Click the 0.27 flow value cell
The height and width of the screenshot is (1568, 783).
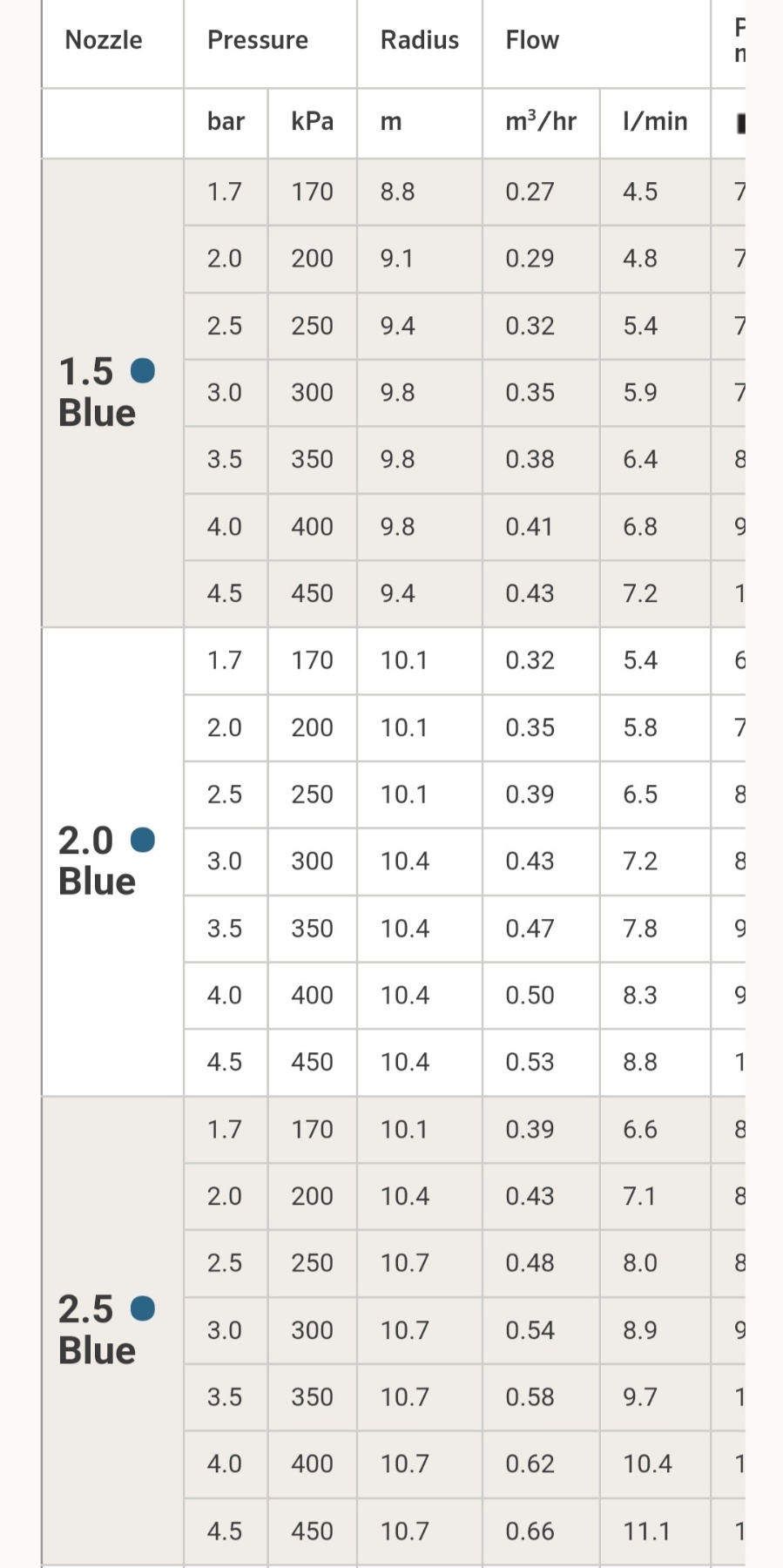[x=530, y=192]
